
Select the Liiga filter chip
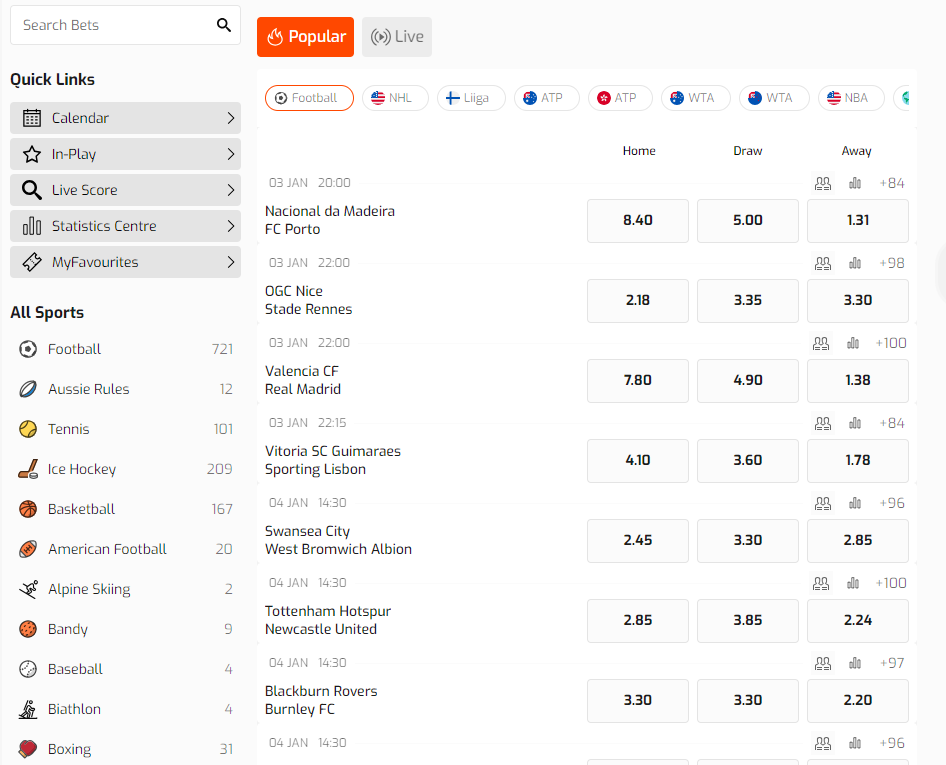pyautogui.click(x=471, y=98)
